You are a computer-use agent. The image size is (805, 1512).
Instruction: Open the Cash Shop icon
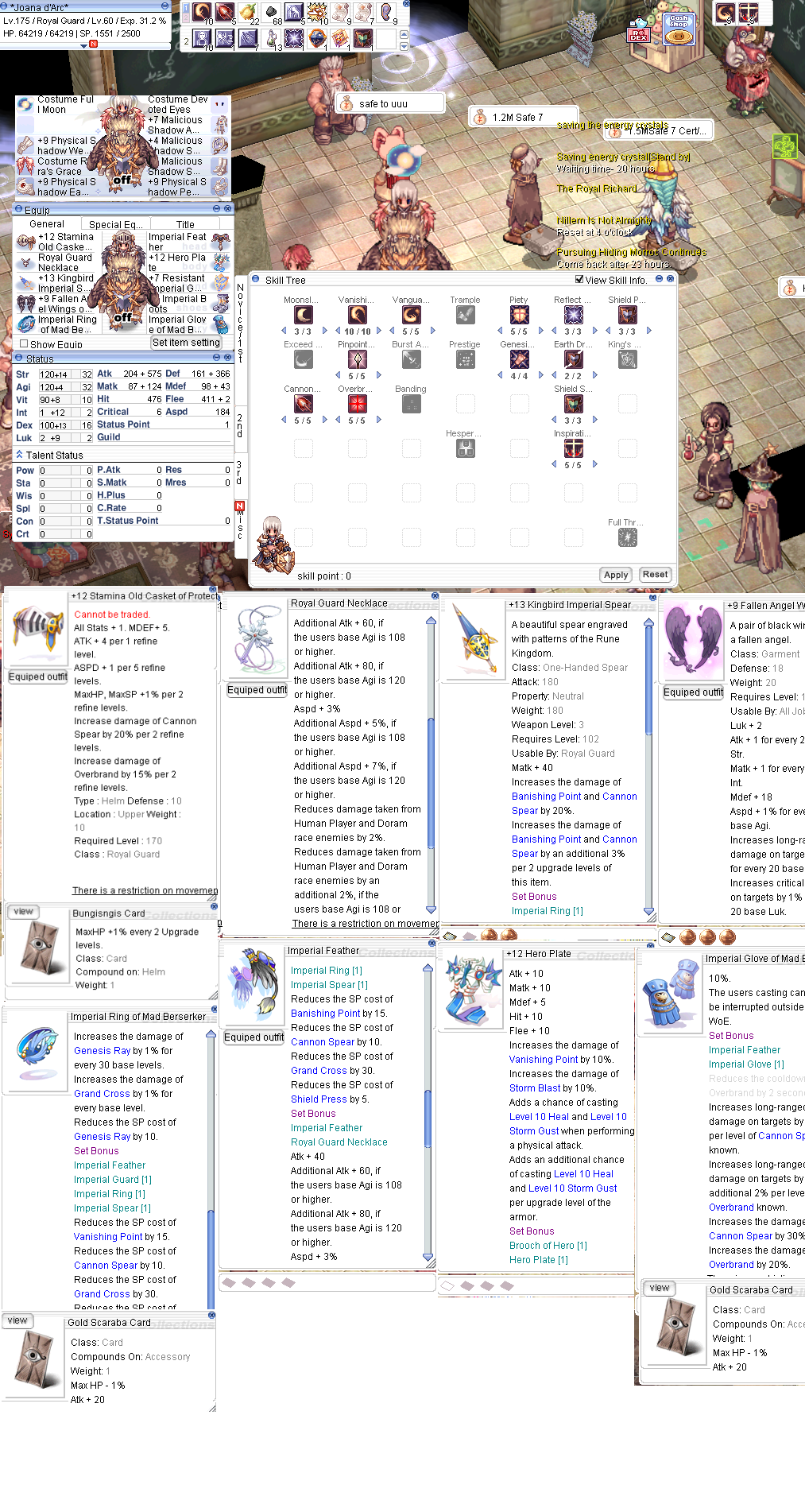[679, 29]
